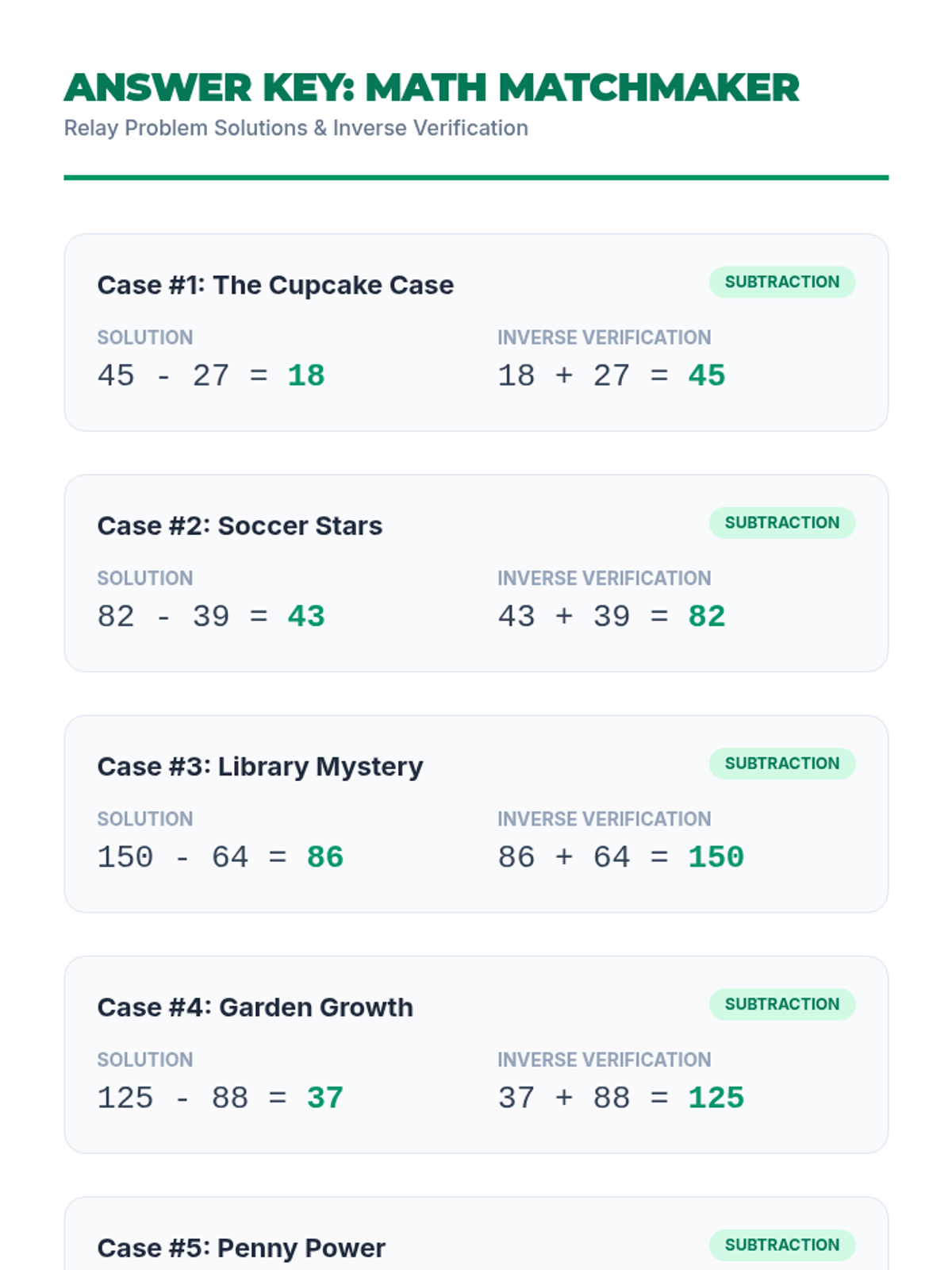Click the Inverse Verification label in Case #2
This screenshot has width=952, height=1270.
(605, 578)
